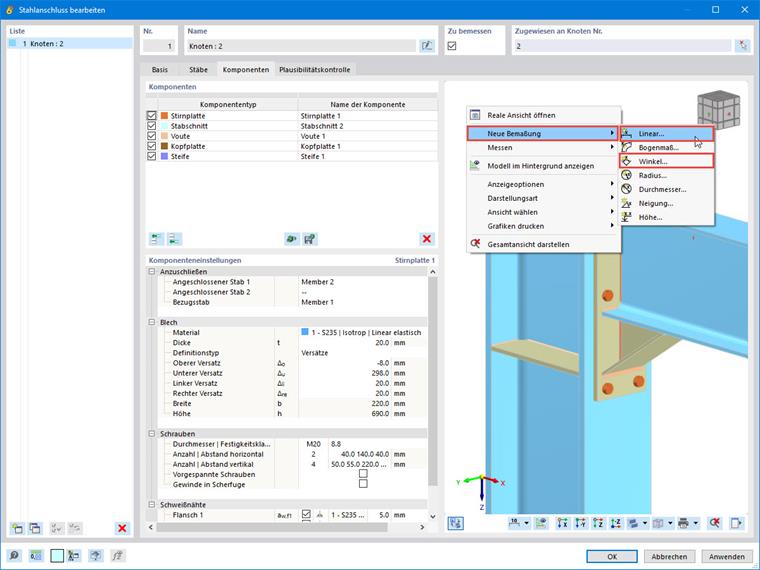Click the component library icon with green shape
Screen dimensions: 760x570
click(x=291, y=239)
